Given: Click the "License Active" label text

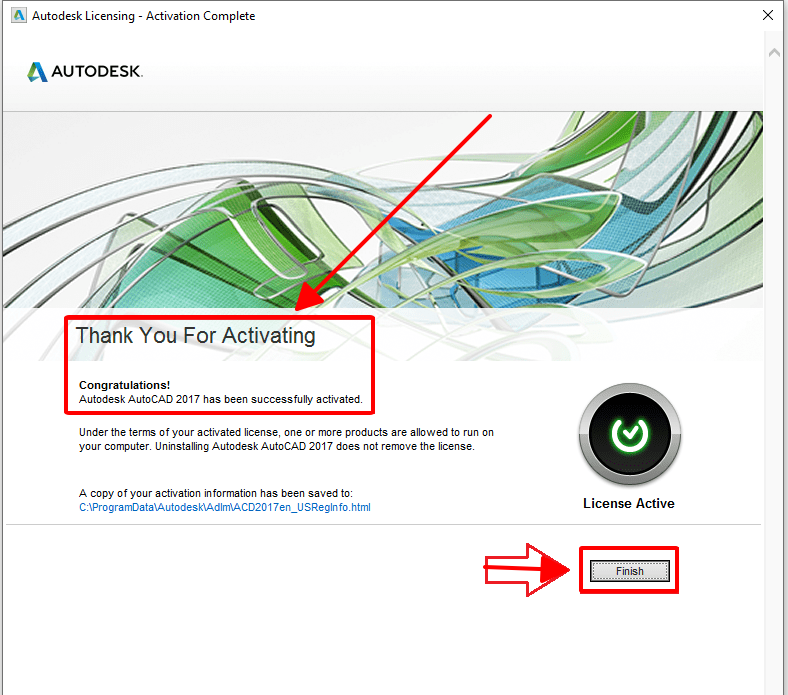Looking at the screenshot, I should click(x=628, y=503).
